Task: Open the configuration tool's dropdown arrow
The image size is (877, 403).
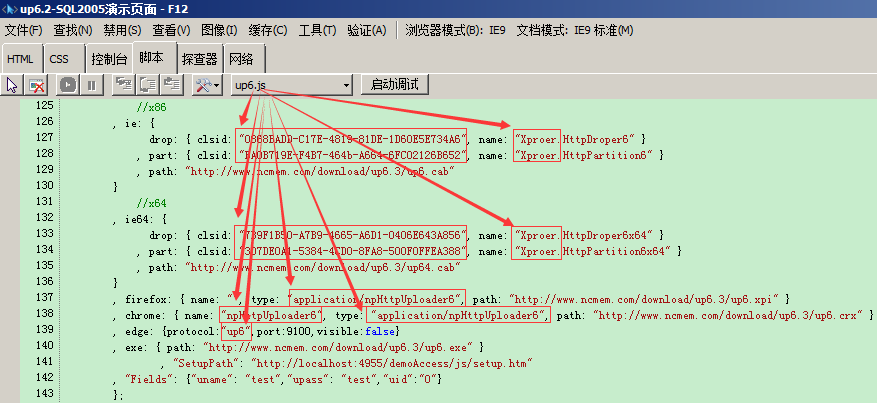Action: 217,86
